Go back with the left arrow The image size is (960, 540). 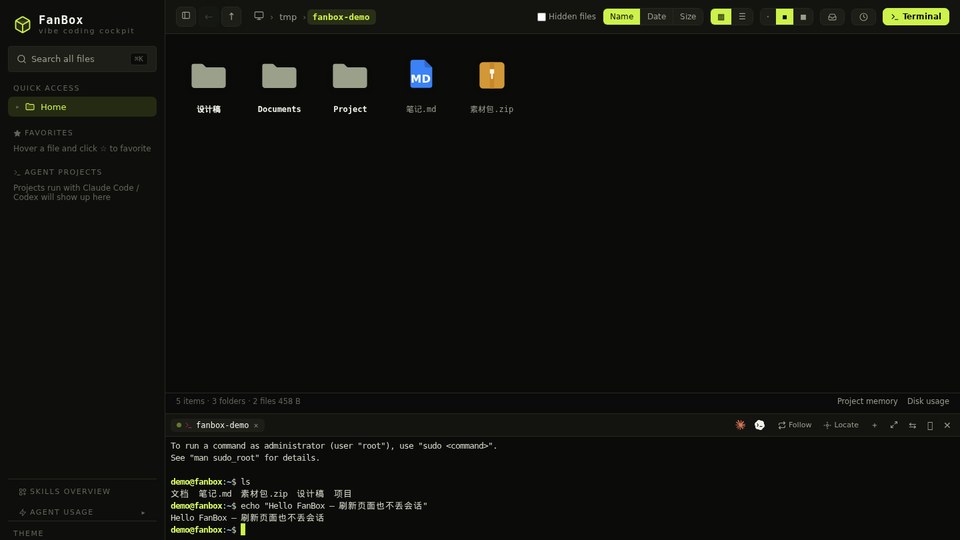tap(208, 17)
